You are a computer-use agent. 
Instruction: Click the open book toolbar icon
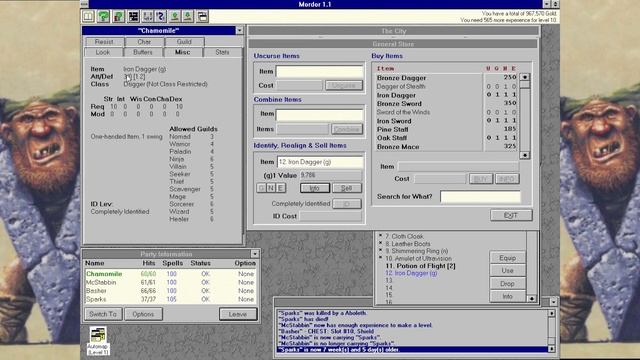point(88,16)
